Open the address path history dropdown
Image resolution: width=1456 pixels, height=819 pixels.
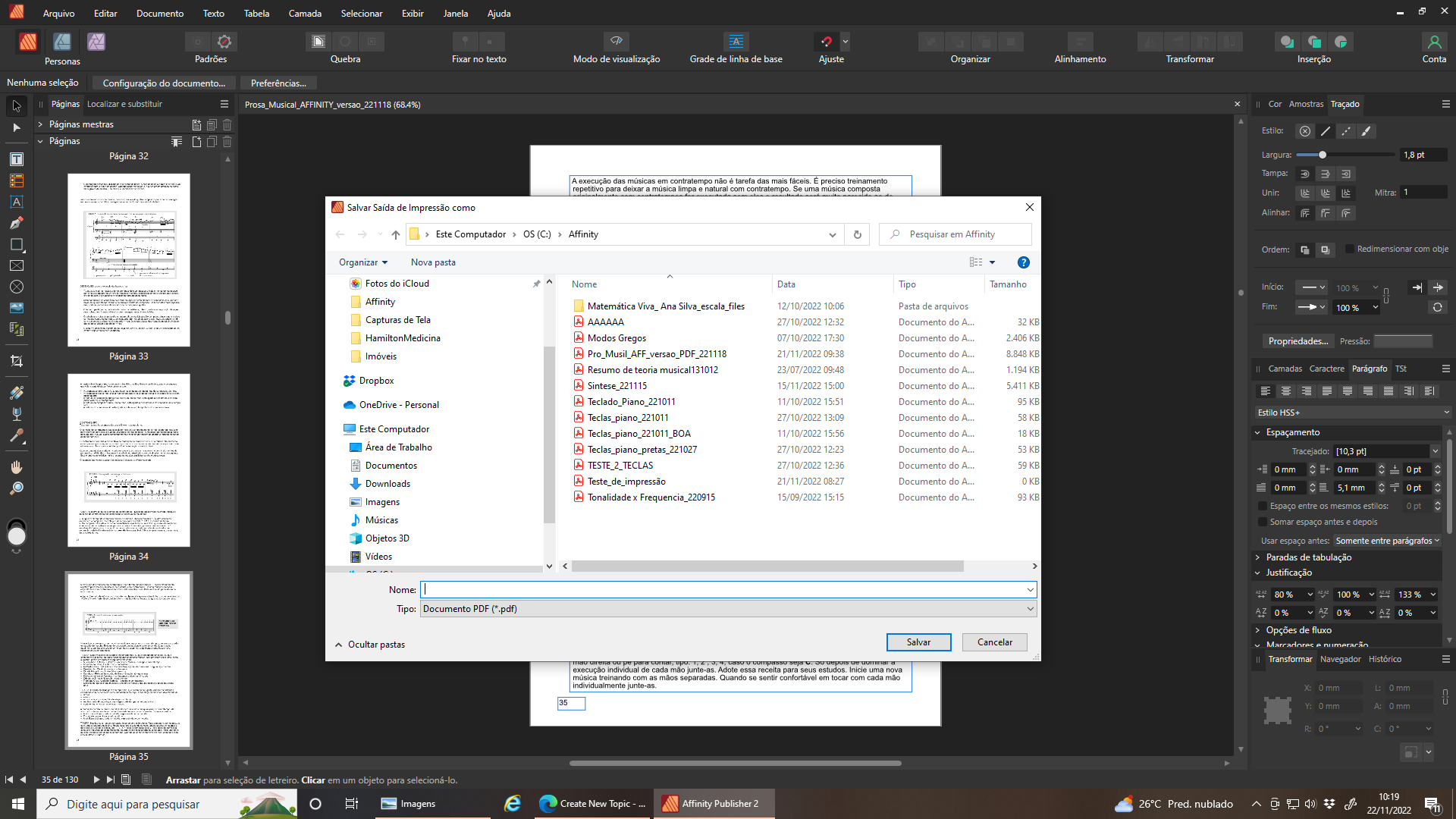[833, 234]
